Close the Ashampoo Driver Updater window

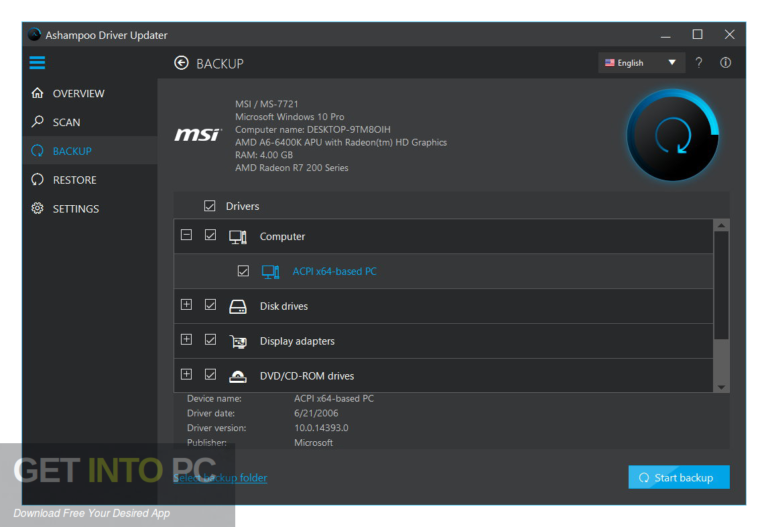(729, 34)
